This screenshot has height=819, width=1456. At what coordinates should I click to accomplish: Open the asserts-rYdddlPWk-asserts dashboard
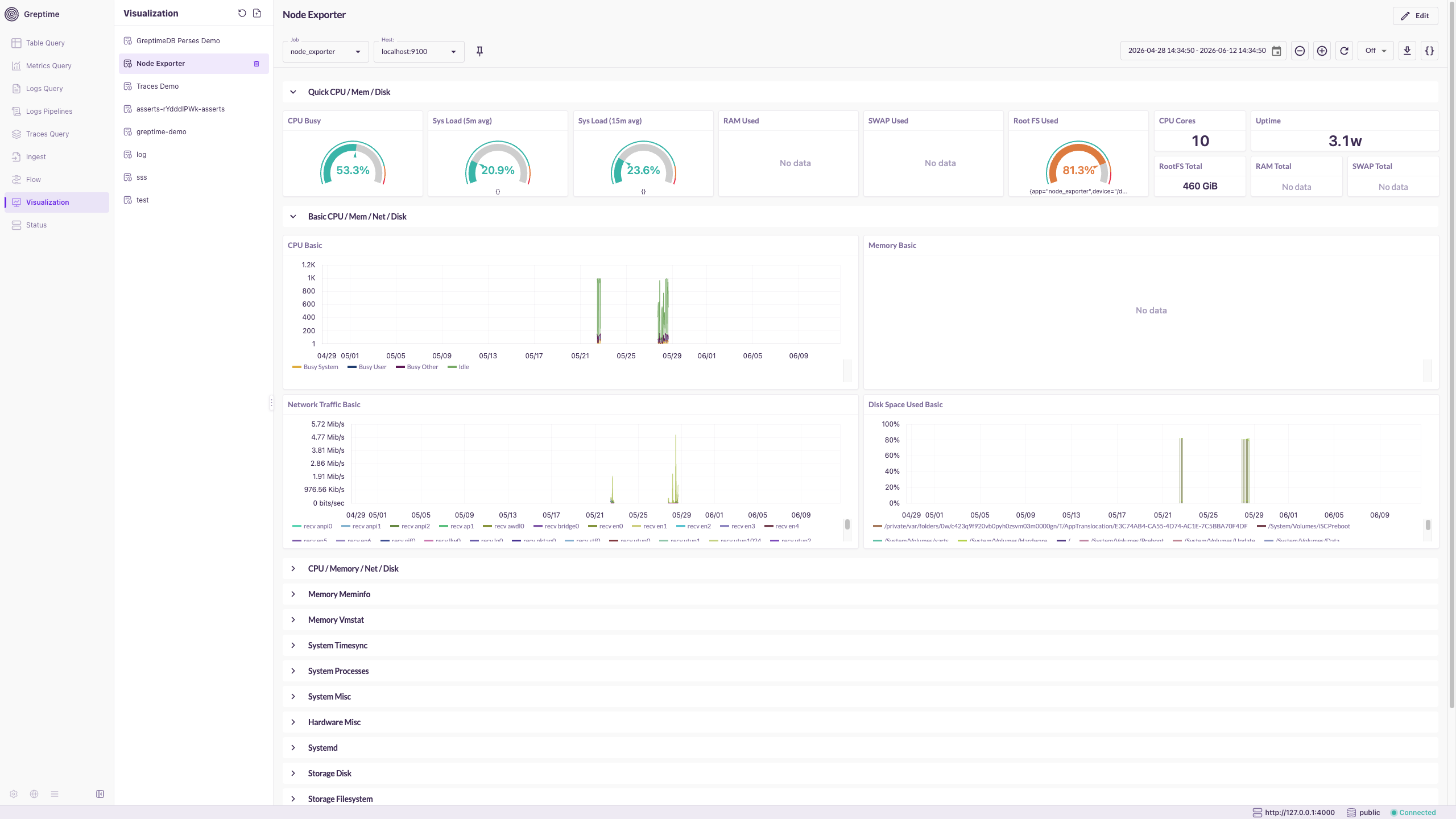[x=194, y=109]
